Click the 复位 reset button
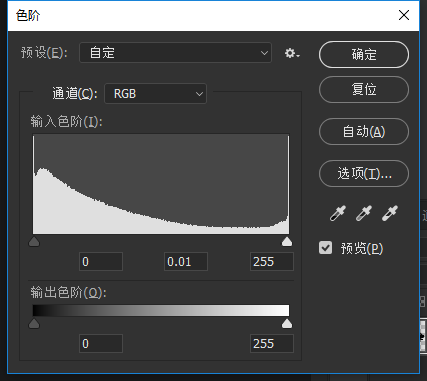427x381 pixels. pyautogui.click(x=364, y=89)
